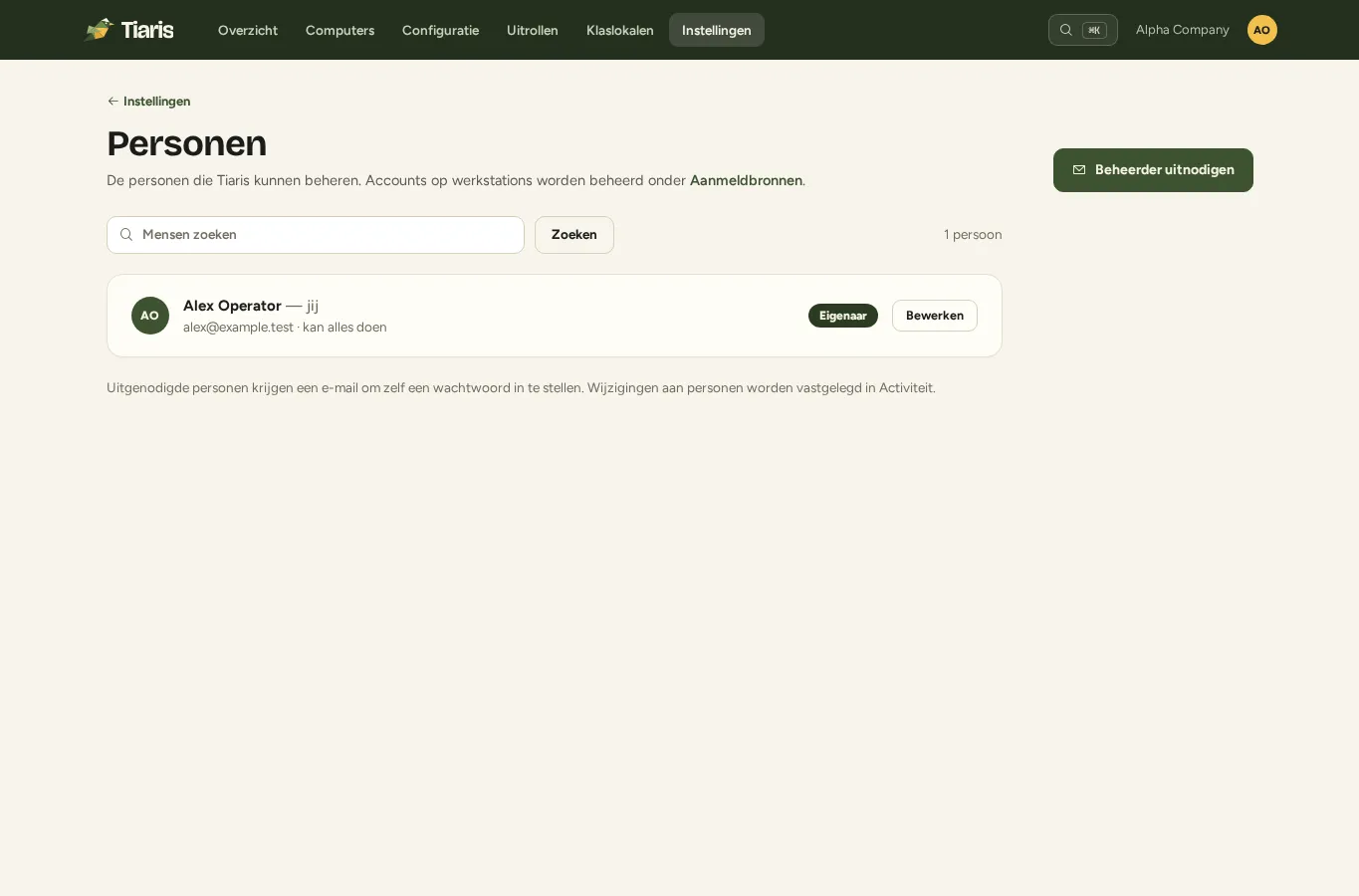Screen dimensions: 1359x896
Task: Click the Tiaris bird logo
Action: pos(100,30)
